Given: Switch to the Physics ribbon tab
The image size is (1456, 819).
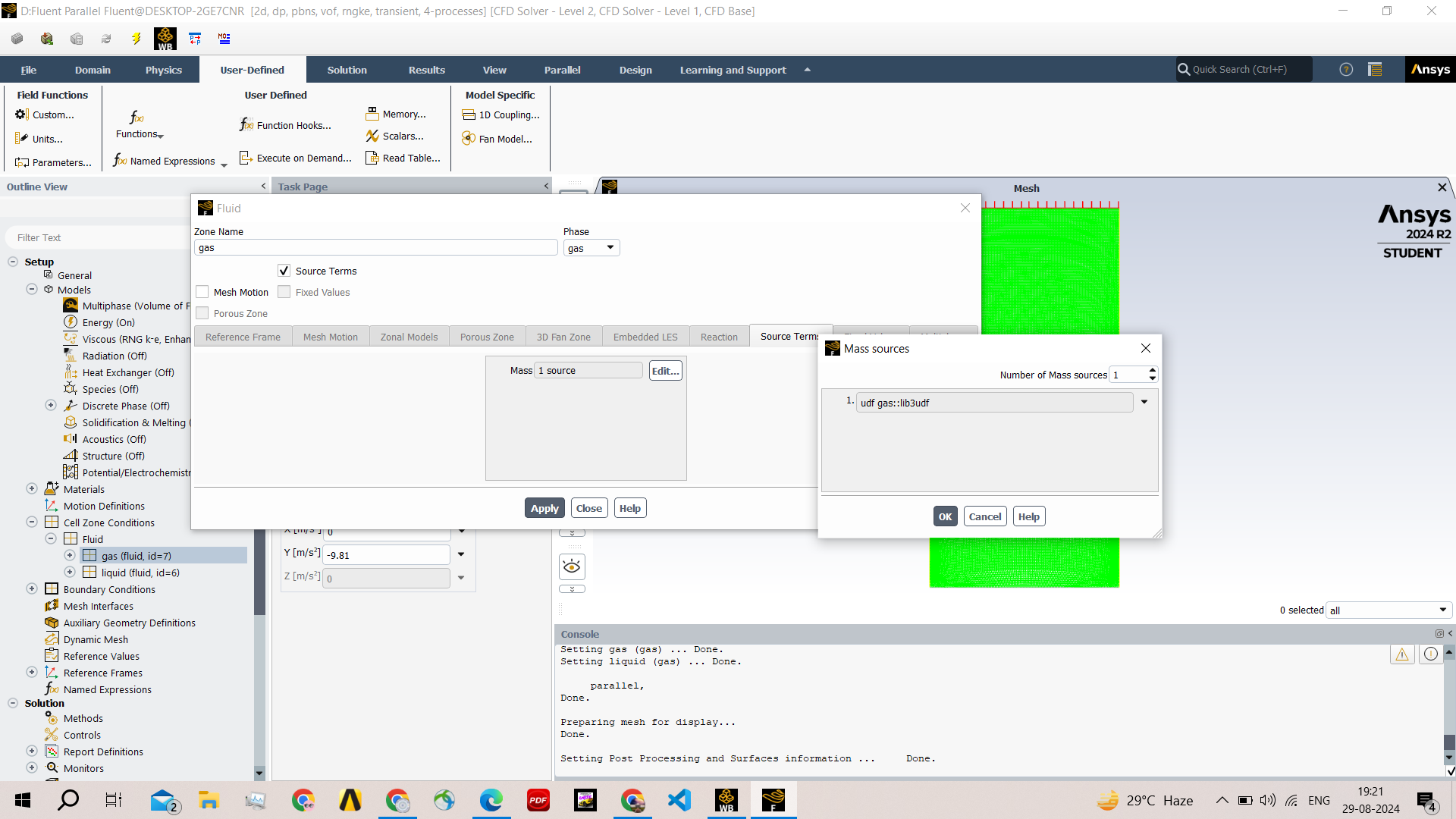Looking at the screenshot, I should click(164, 70).
